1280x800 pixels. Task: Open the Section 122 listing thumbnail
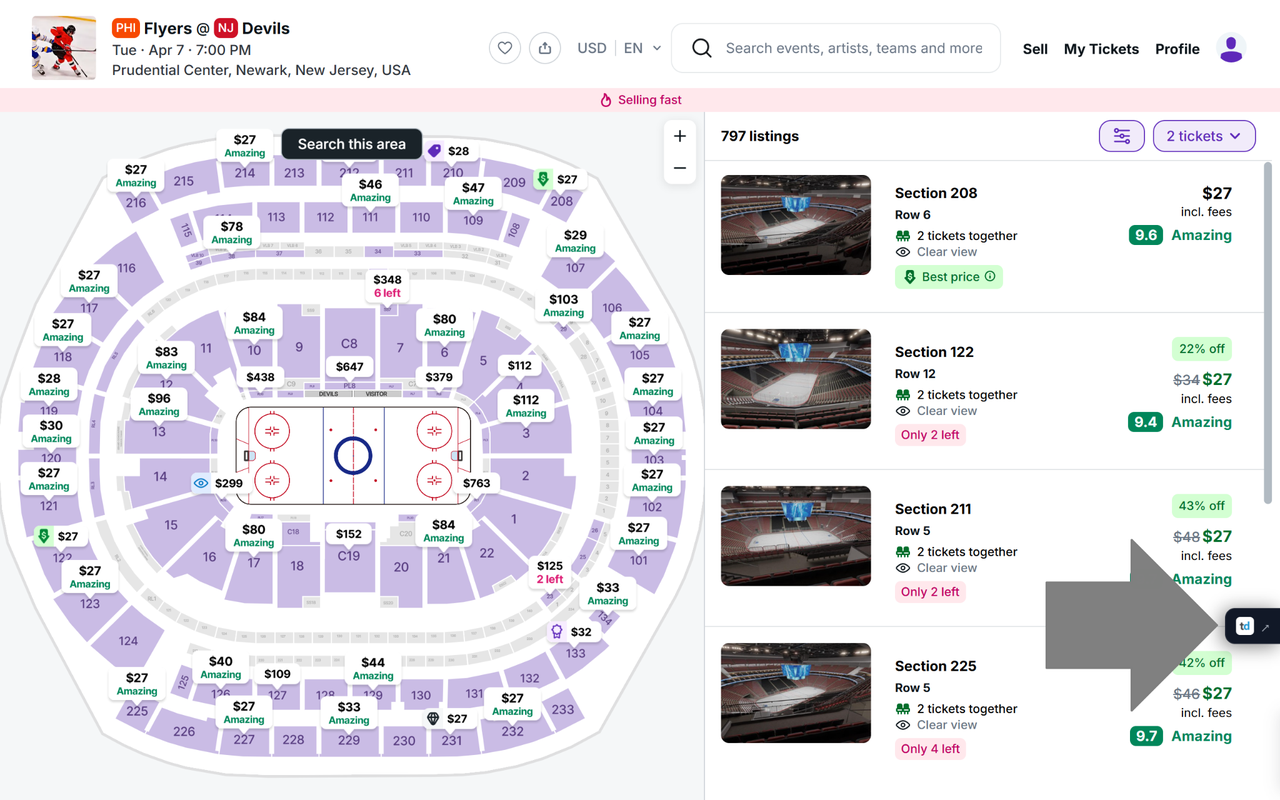point(796,379)
